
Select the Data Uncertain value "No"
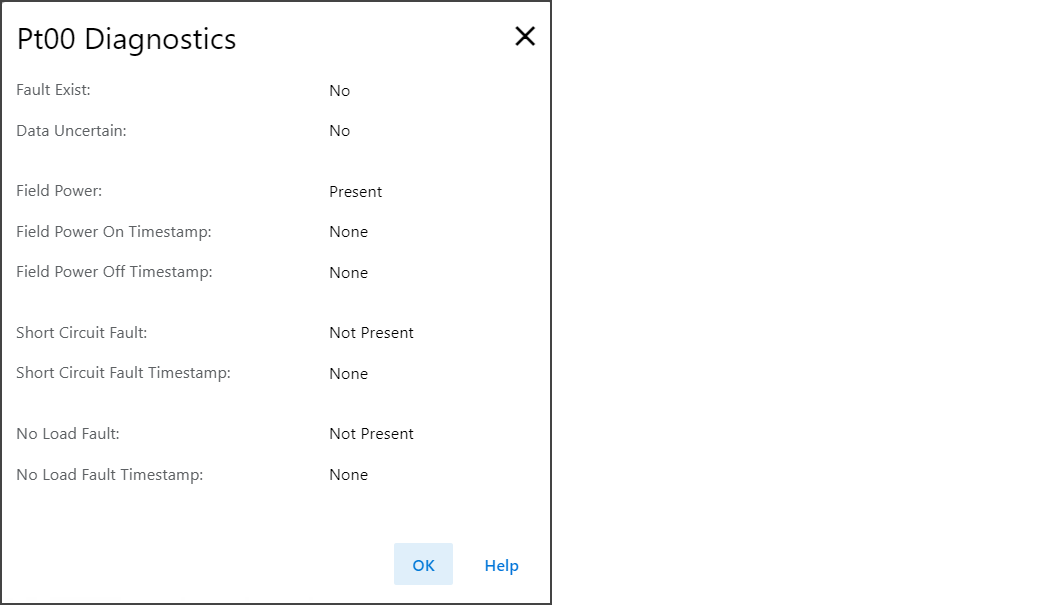point(340,131)
